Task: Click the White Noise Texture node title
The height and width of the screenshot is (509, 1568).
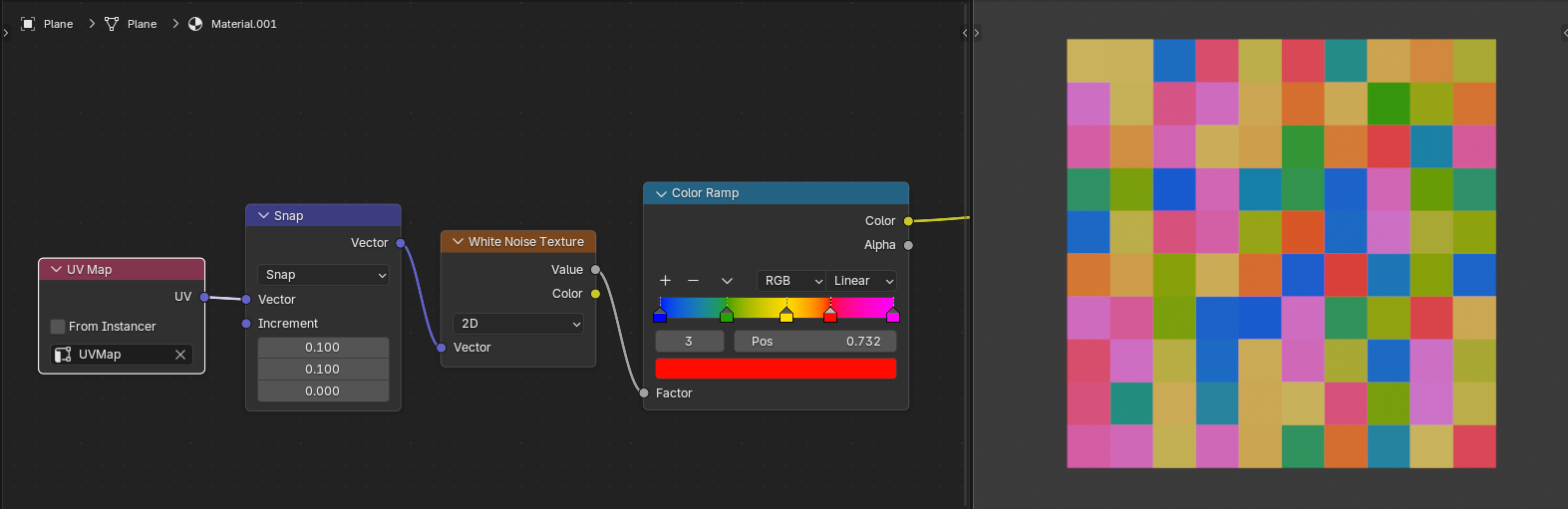Action: pos(526,242)
